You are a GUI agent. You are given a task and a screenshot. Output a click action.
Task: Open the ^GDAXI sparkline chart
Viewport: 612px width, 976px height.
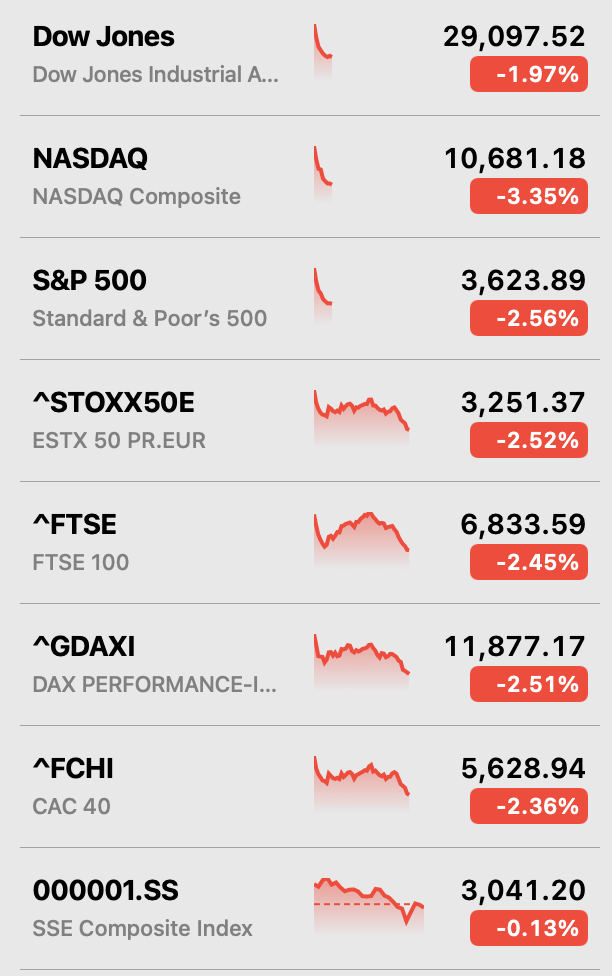pos(362,662)
